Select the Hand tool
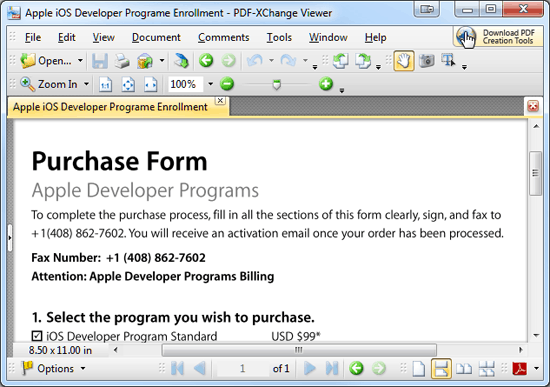550x387 pixels. coord(404,61)
